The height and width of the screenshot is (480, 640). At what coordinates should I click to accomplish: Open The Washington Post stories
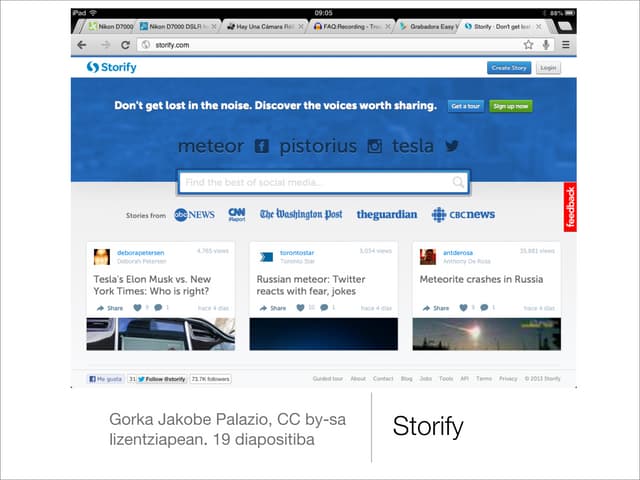click(301, 215)
